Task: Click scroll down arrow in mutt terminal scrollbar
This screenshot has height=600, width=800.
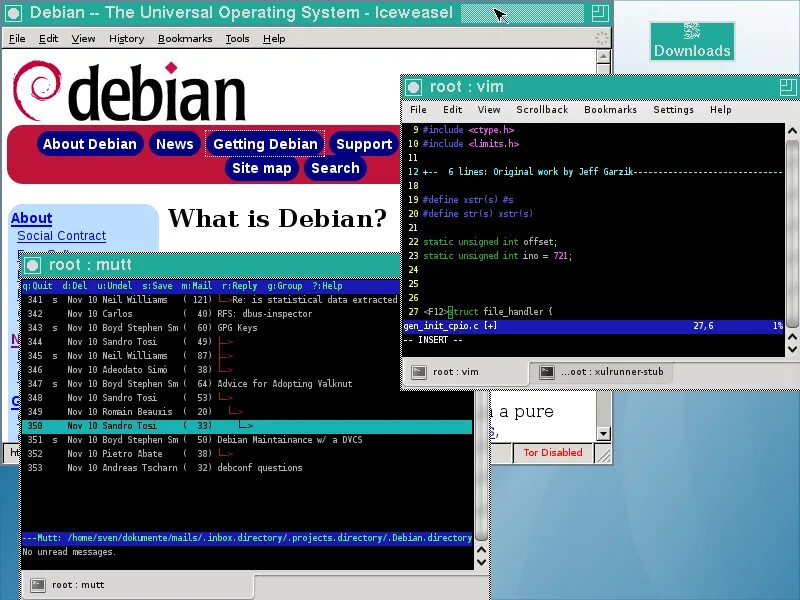Action: pos(481,562)
